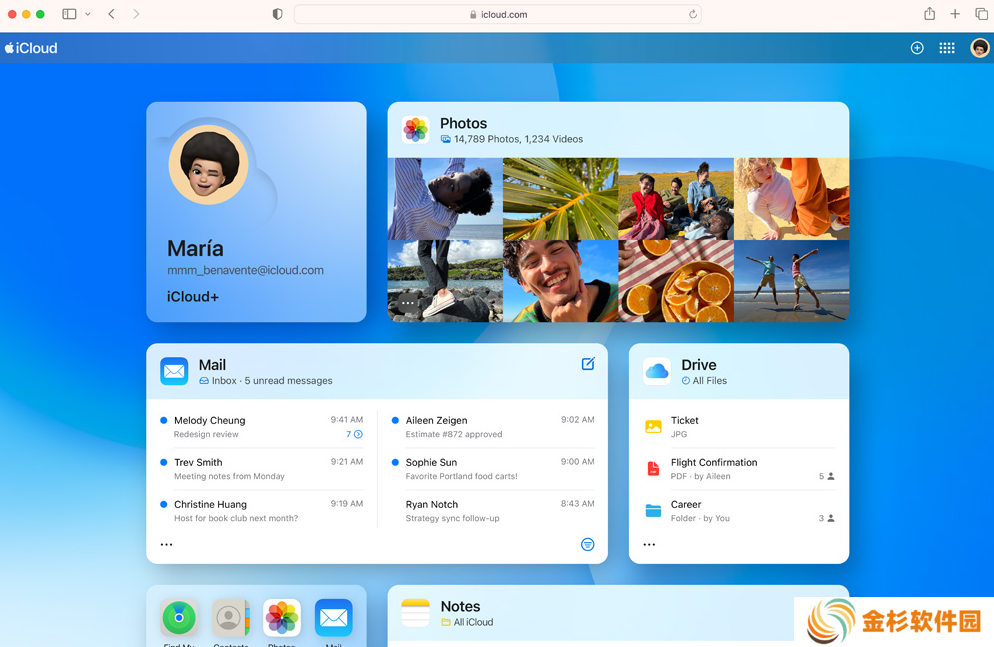Go forward in Safari
The image size is (994, 647).
[136, 14]
